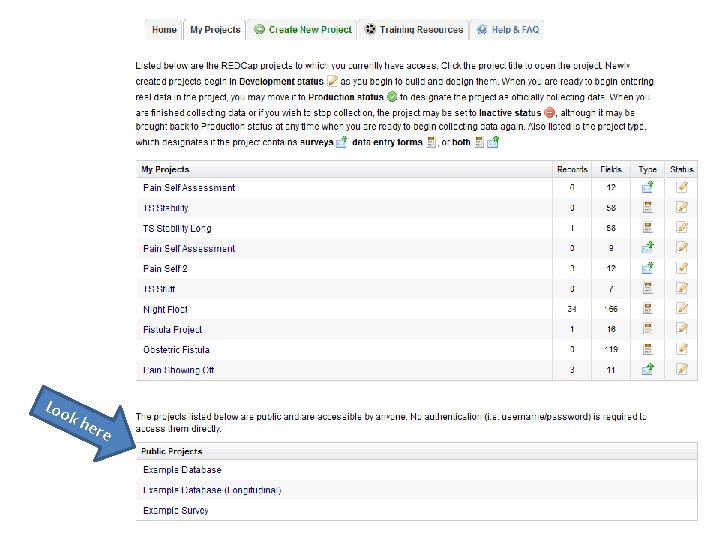Click the status icon for Obstetric Fistula

pyautogui.click(x=682, y=349)
